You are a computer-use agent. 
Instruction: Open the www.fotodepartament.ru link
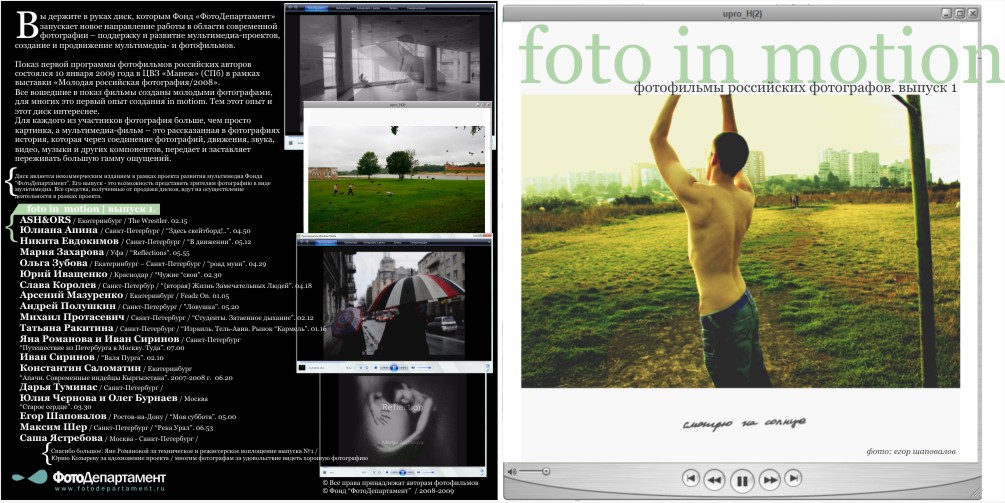tap(110, 488)
